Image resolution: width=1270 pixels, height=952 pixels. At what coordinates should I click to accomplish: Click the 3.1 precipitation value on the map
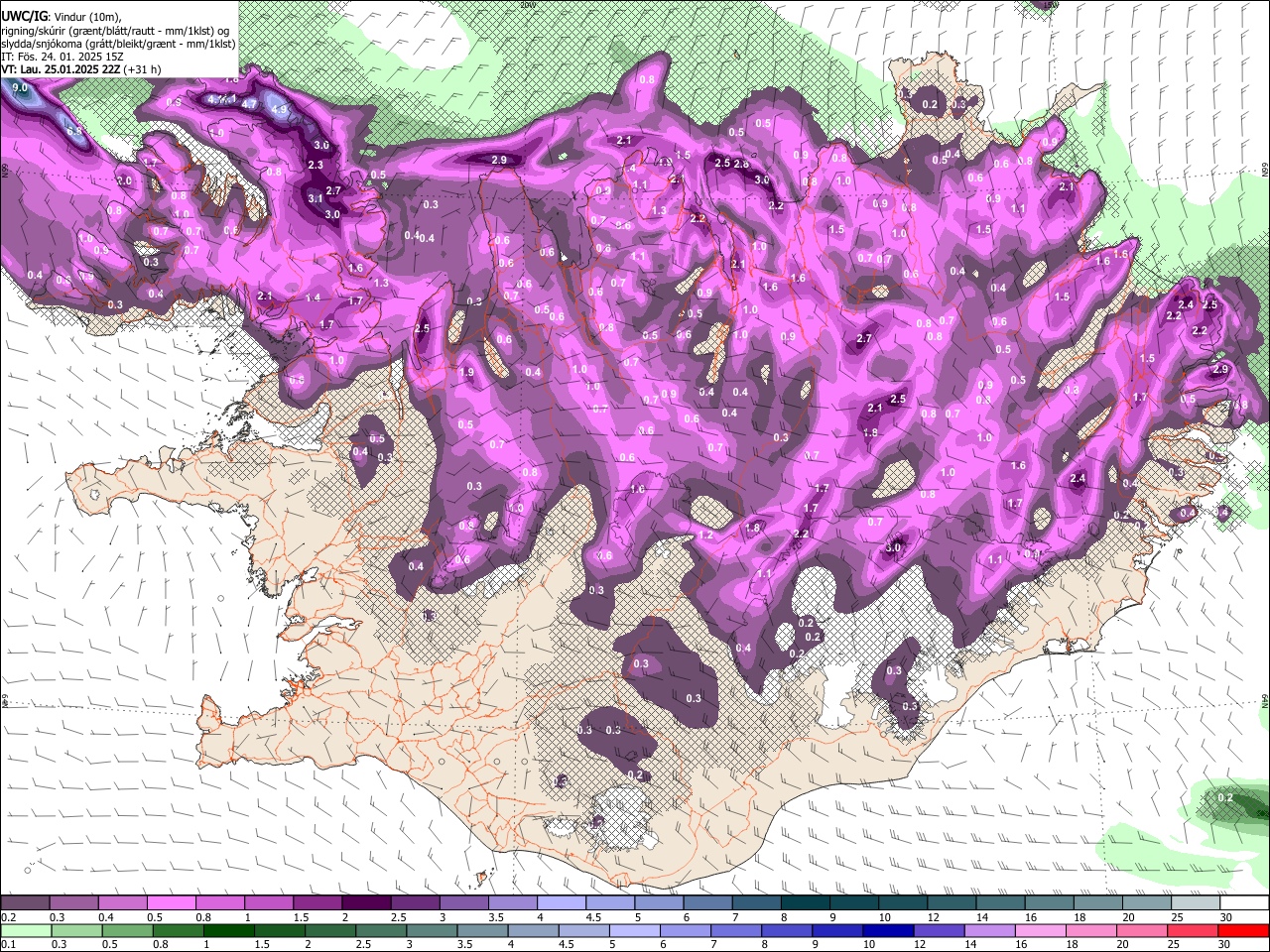[316, 198]
